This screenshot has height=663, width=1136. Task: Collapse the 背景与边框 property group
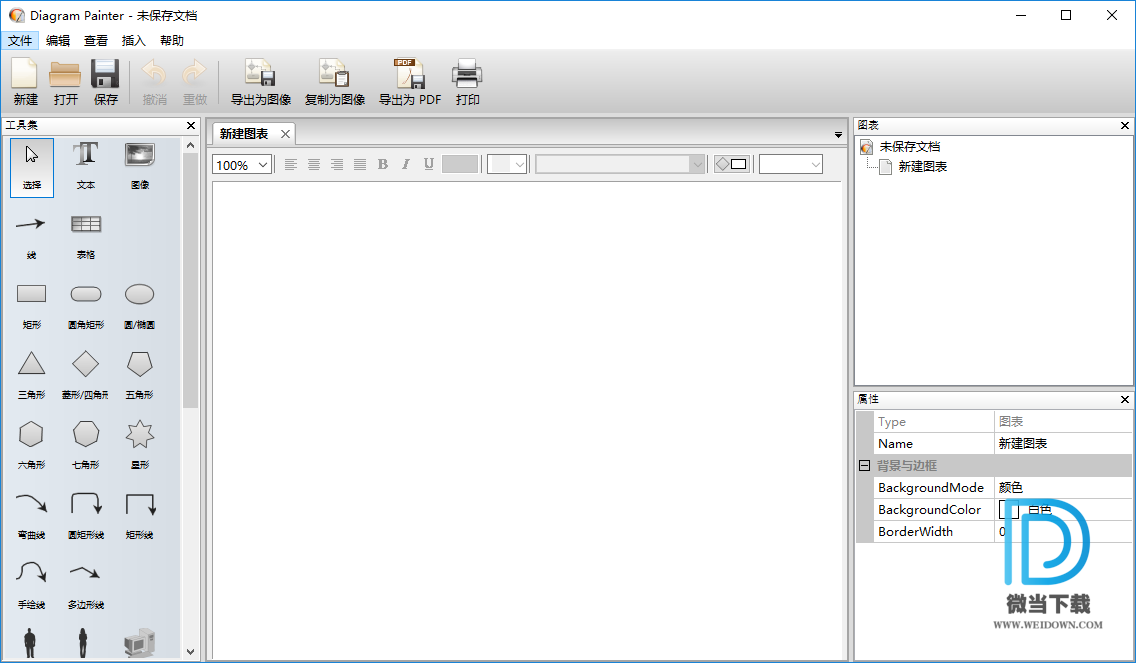pyautogui.click(x=864, y=466)
